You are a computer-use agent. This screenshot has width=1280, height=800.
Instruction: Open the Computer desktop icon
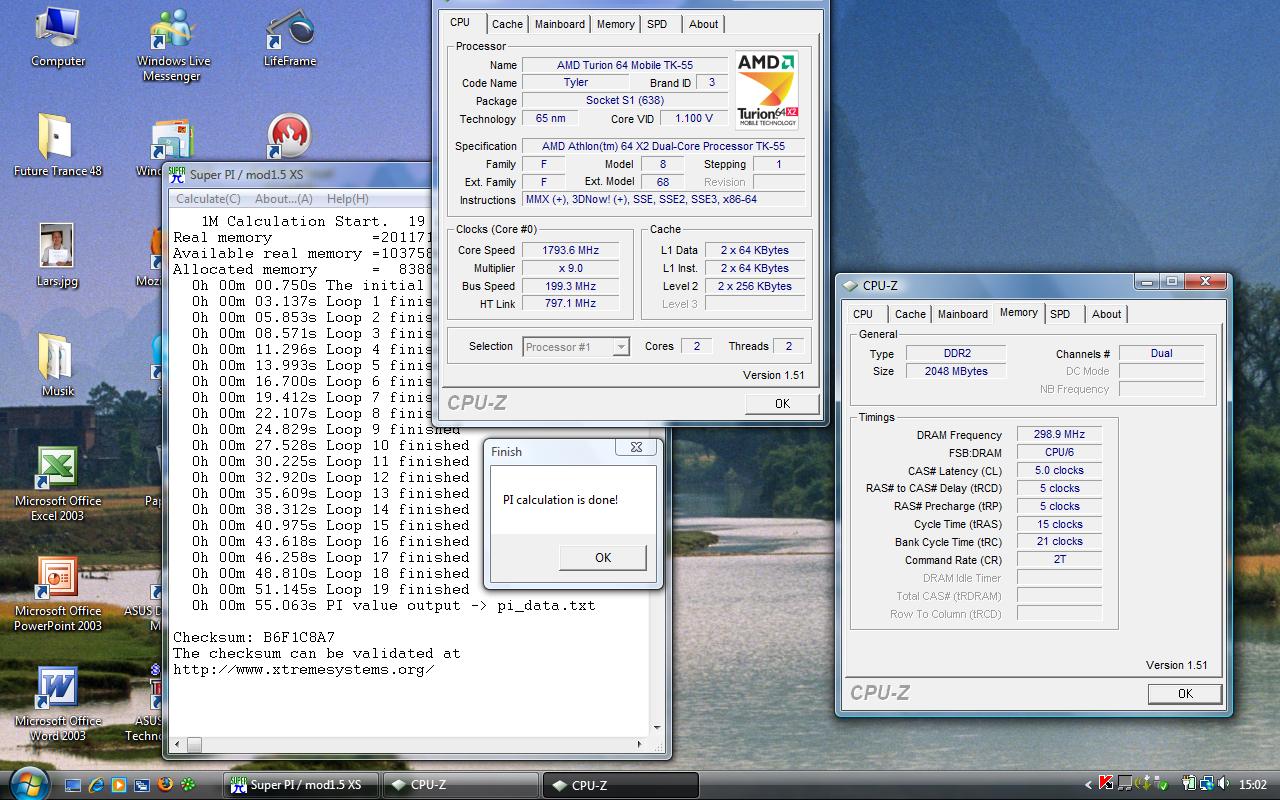tap(57, 38)
